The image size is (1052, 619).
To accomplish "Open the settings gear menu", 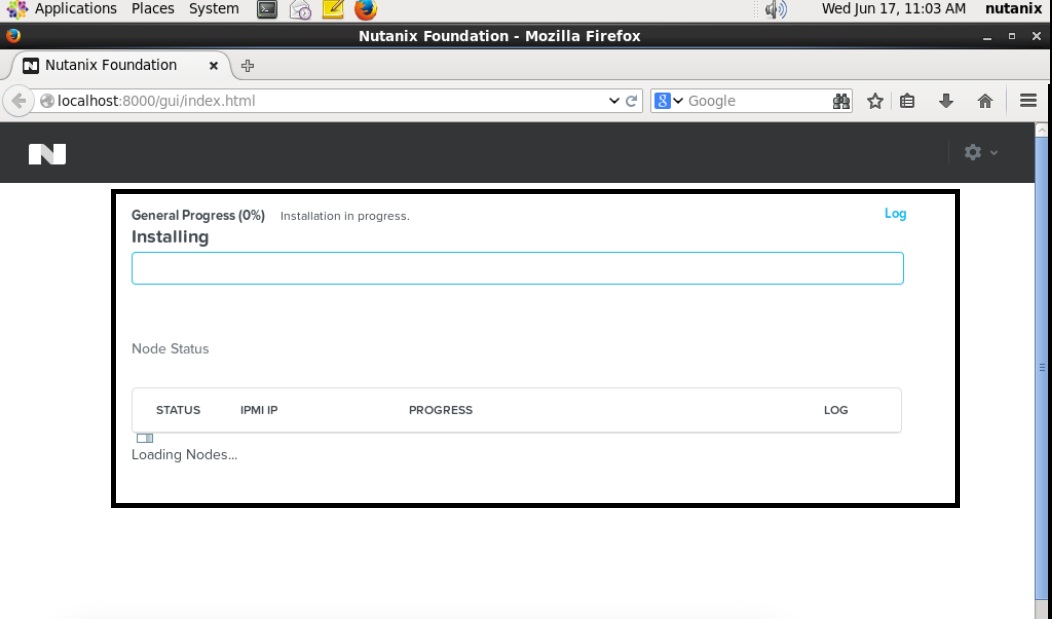I will [973, 152].
